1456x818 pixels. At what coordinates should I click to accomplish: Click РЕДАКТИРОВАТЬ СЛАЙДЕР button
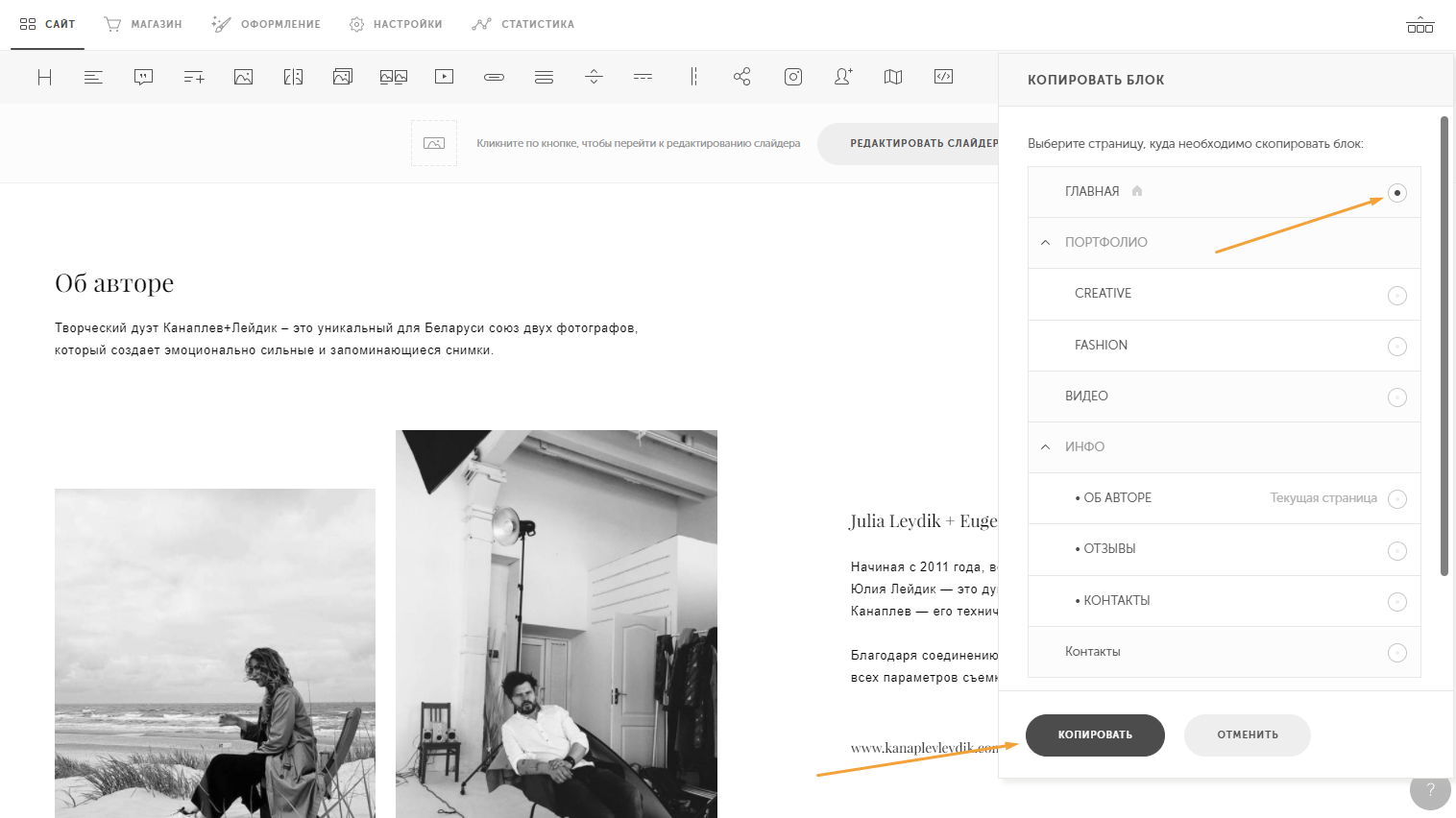tap(909, 144)
